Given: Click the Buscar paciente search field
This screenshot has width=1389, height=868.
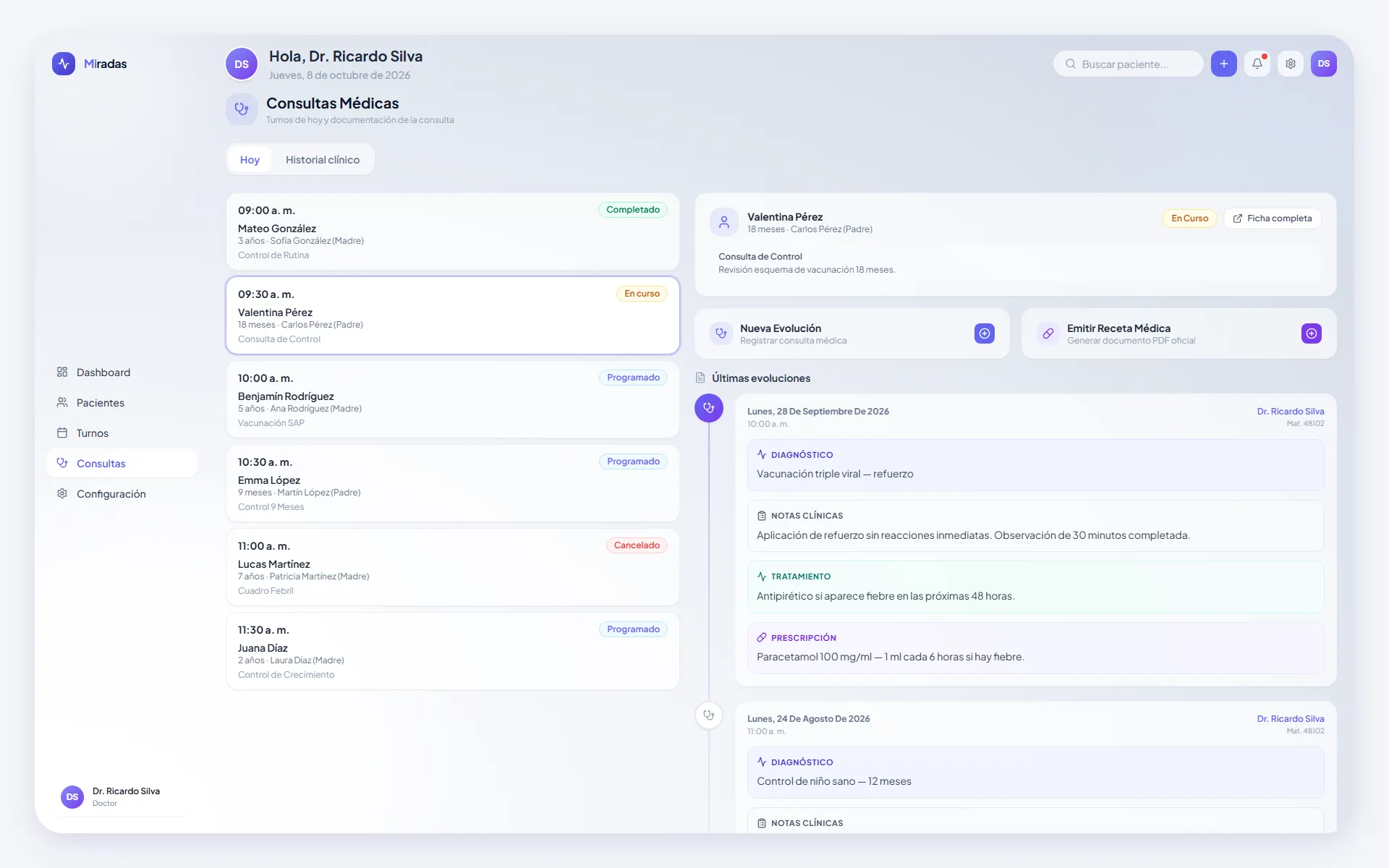Looking at the screenshot, I should tap(1129, 64).
